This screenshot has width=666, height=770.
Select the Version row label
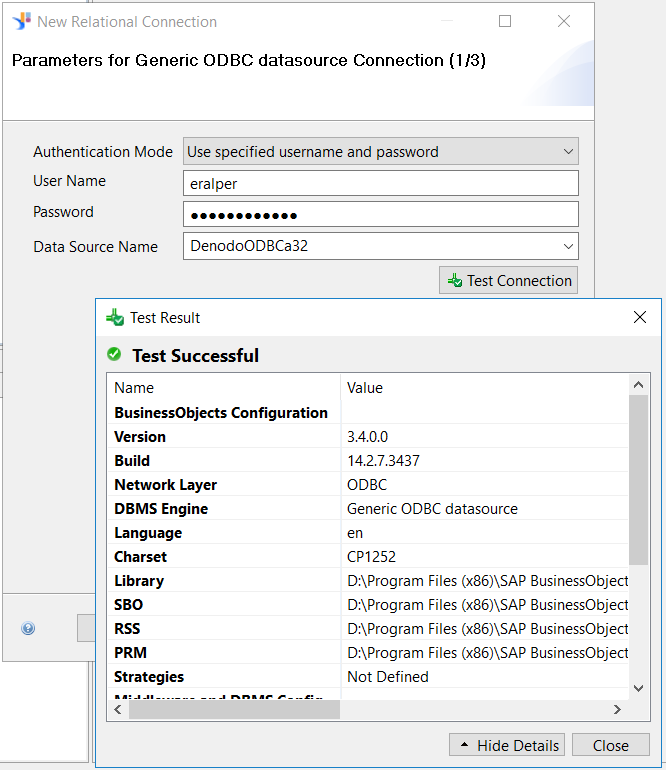pyautogui.click(x=140, y=437)
